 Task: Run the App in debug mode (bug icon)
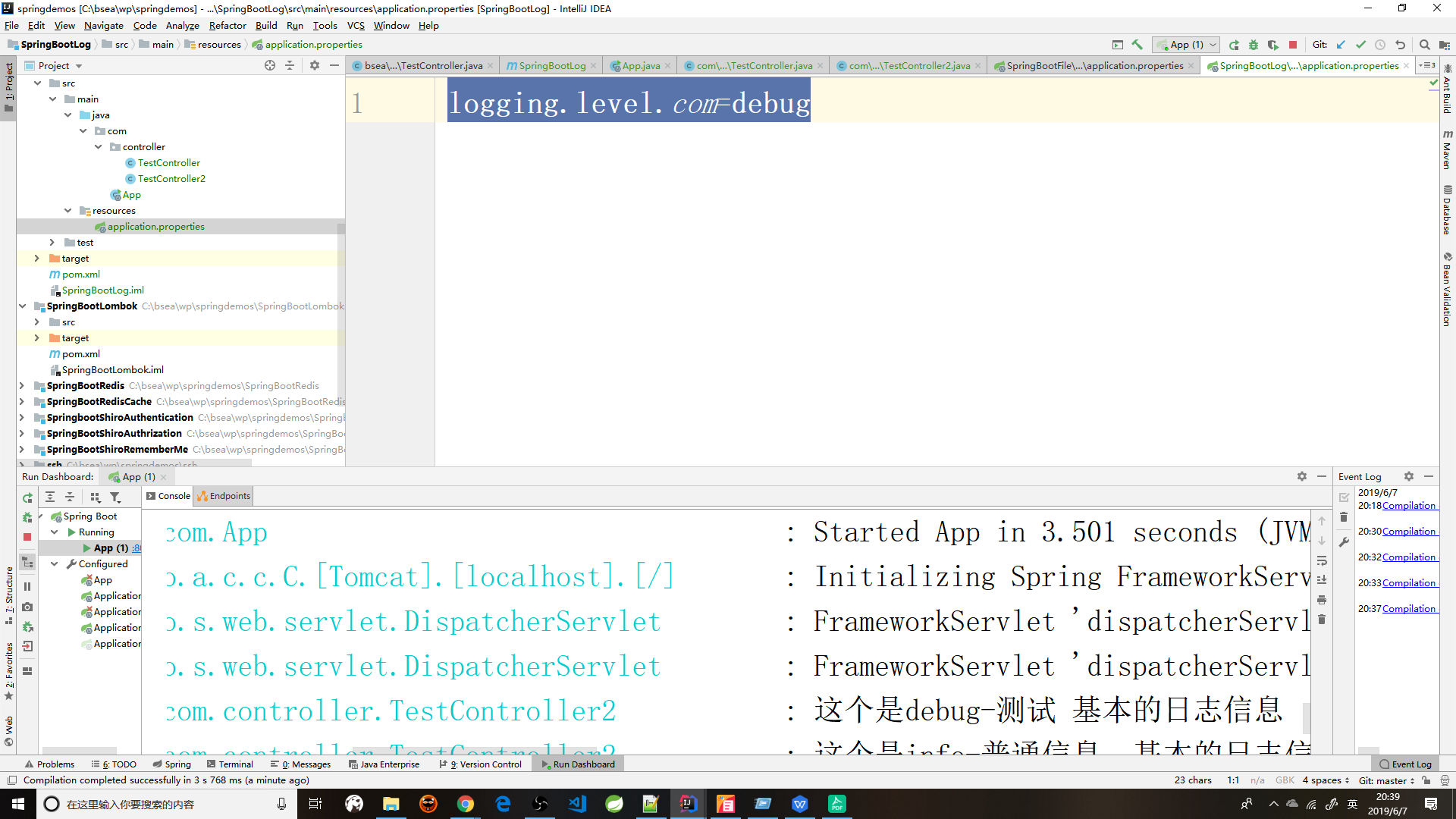(1254, 45)
